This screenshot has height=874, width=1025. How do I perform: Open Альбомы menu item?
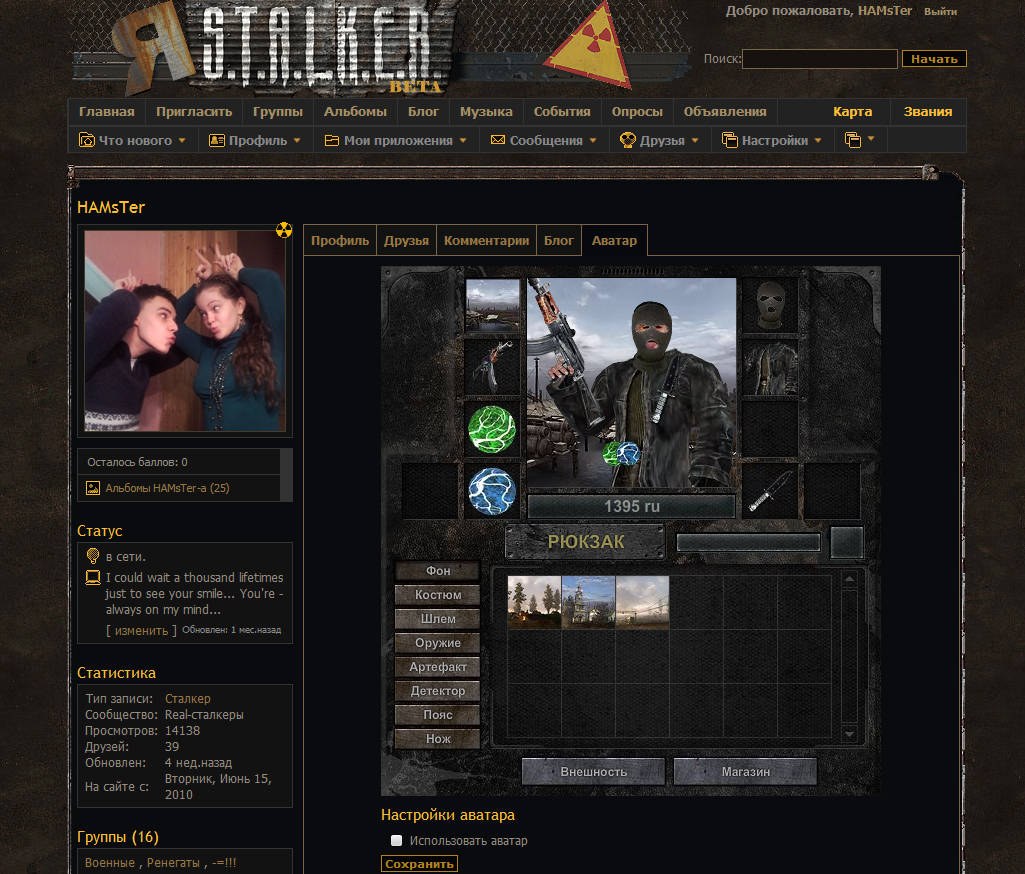tap(356, 111)
